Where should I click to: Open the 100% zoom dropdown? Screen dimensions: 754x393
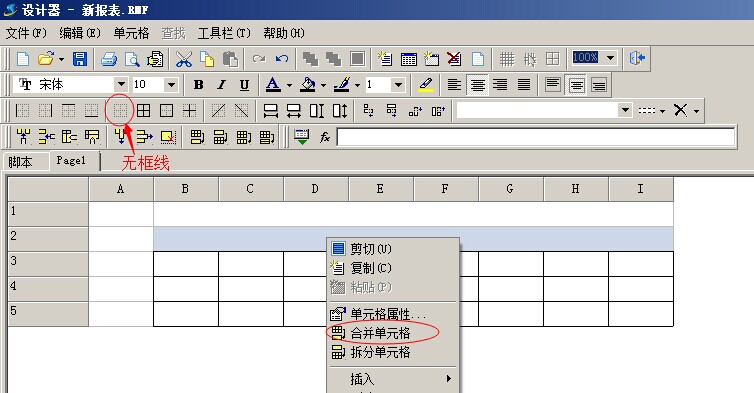click(x=611, y=58)
